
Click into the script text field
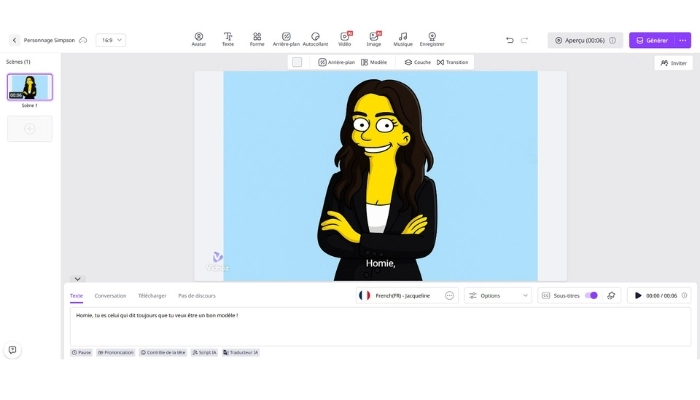(380, 326)
